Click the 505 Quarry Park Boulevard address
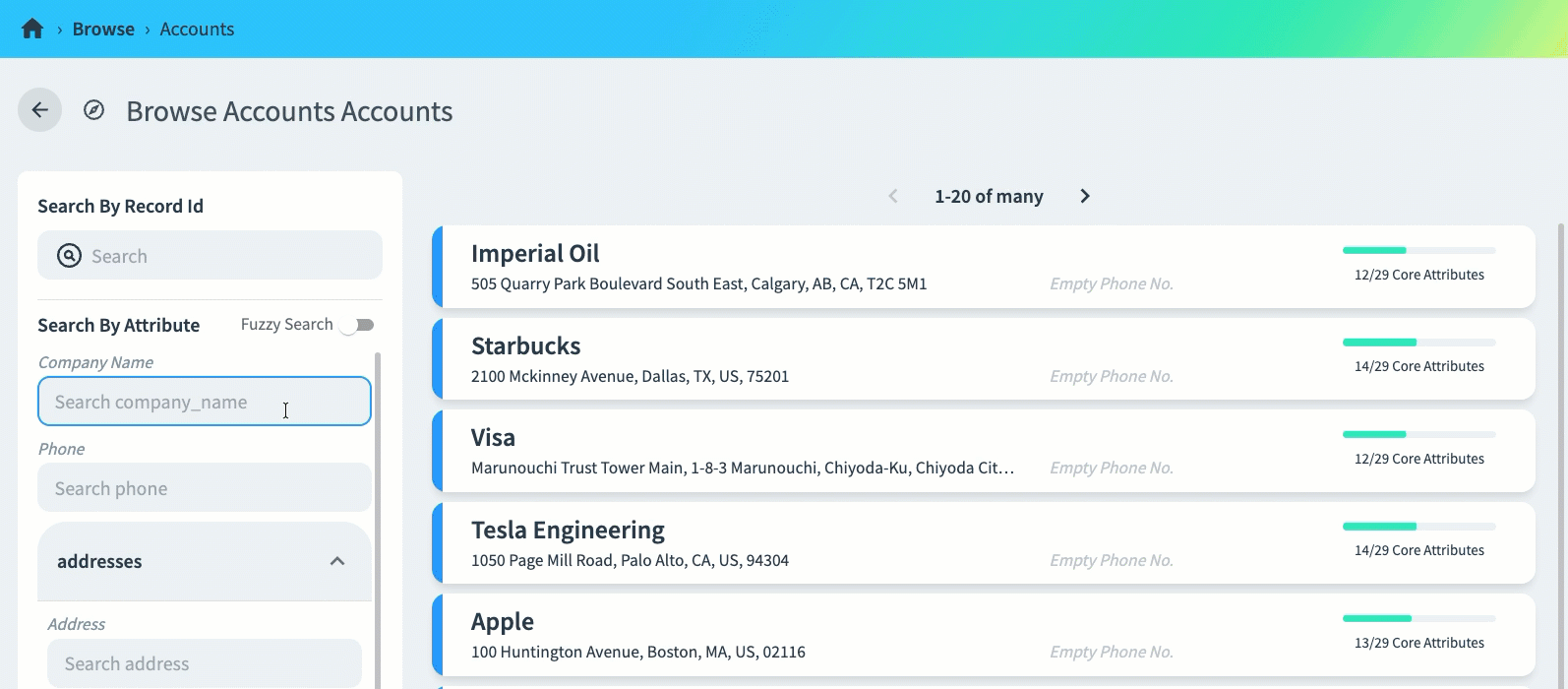Image resolution: width=1568 pixels, height=689 pixels. click(698, 283)
